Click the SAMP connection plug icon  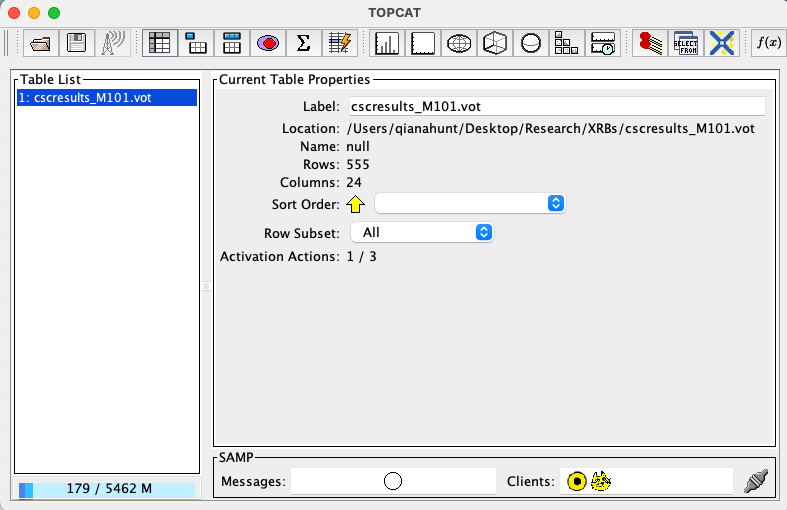click(756, 481)
